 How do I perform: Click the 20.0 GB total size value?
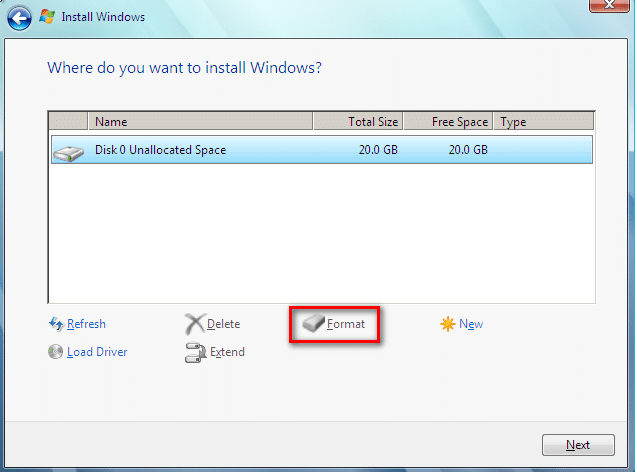(378, 150)
